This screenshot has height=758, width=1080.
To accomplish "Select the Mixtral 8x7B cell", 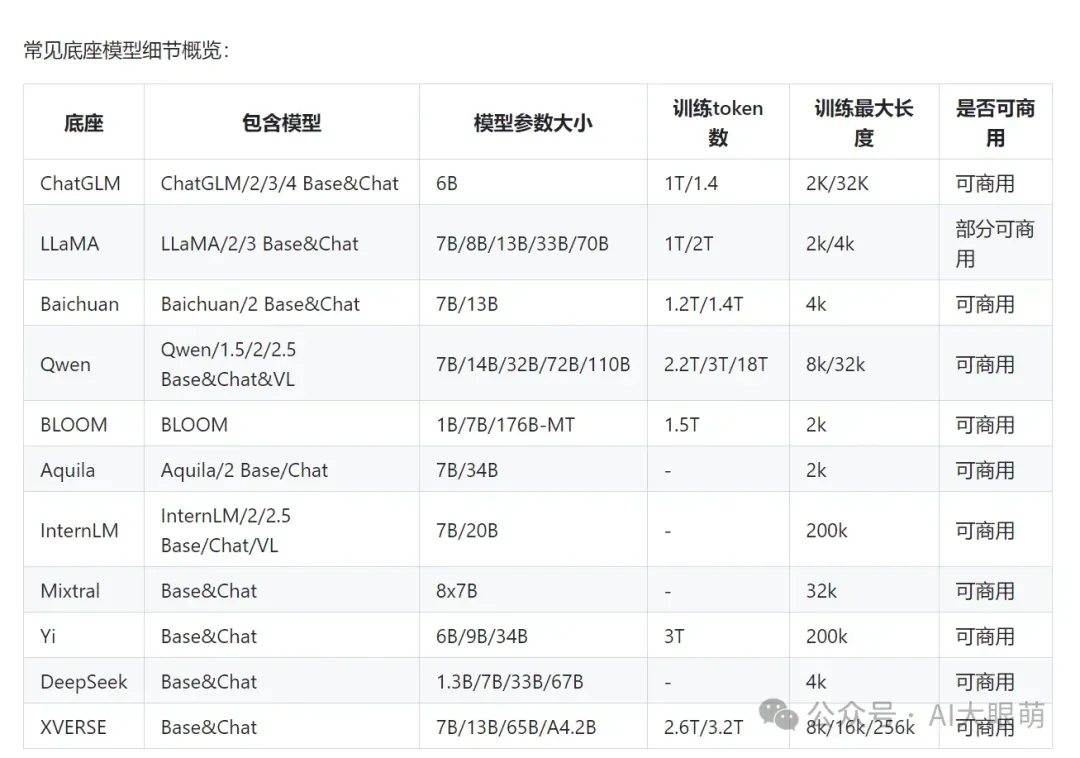I will pos(533,590).
